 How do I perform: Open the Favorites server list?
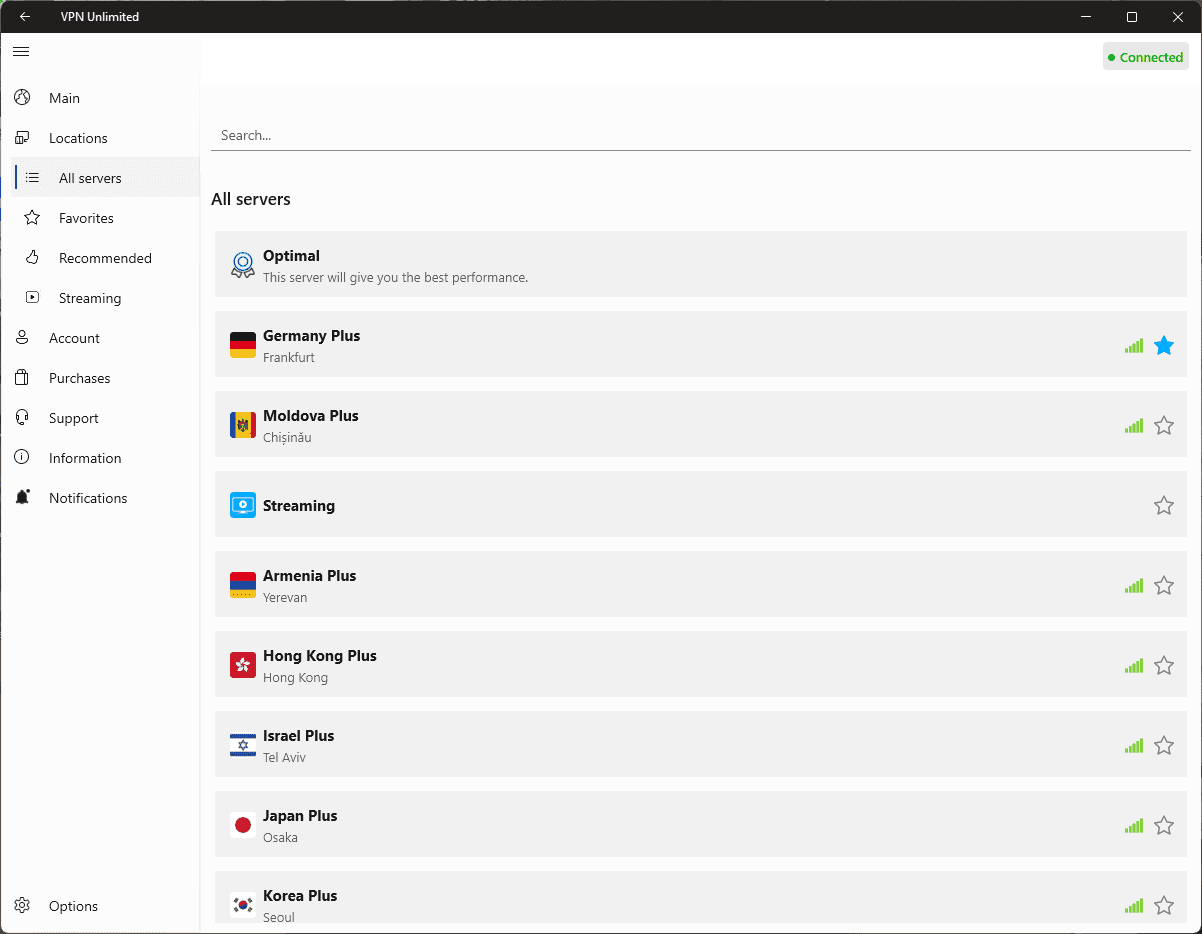click(x=86, y=218)
